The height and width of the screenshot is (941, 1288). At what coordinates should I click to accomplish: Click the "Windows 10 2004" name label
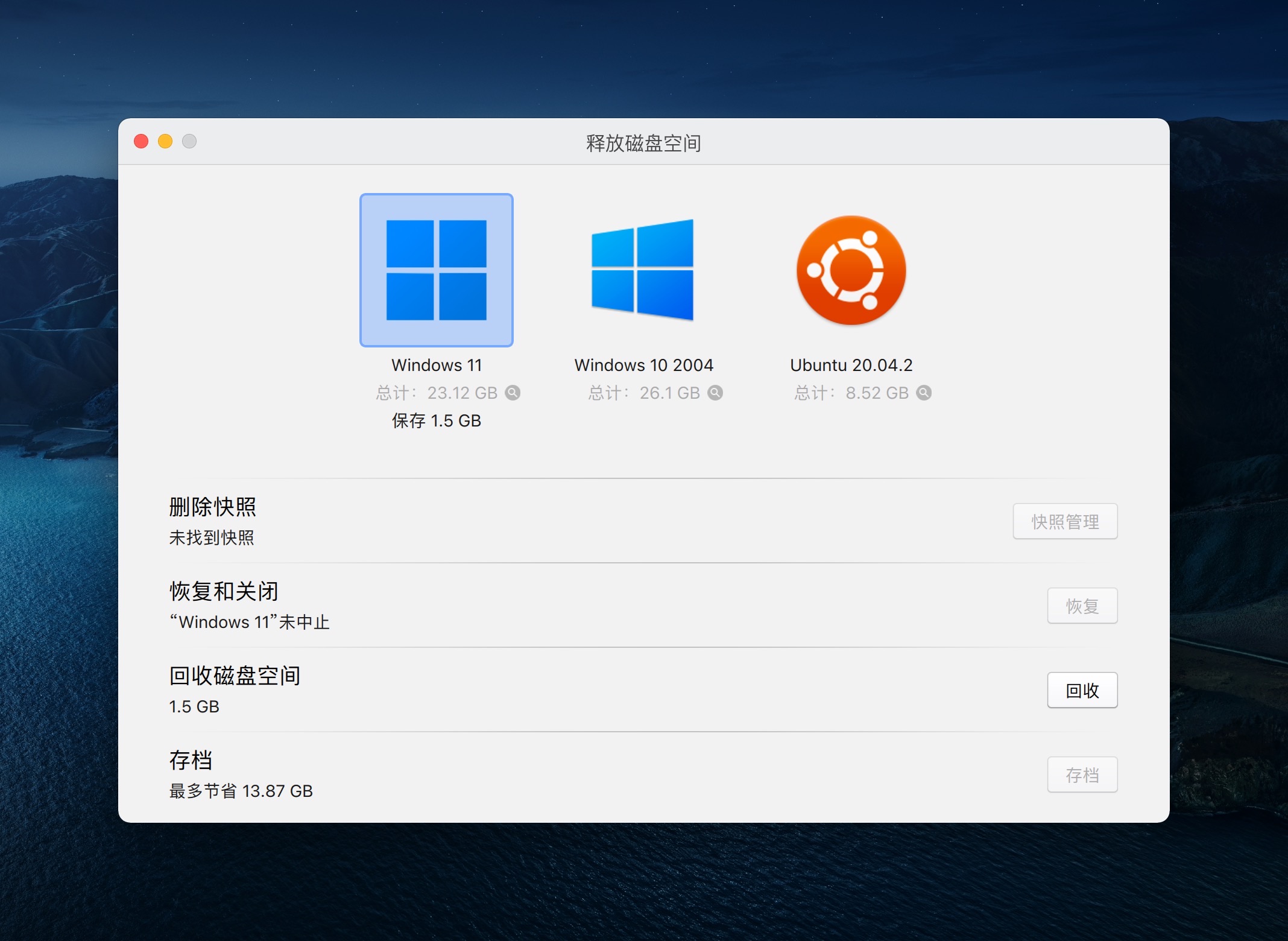click(643, 365)
